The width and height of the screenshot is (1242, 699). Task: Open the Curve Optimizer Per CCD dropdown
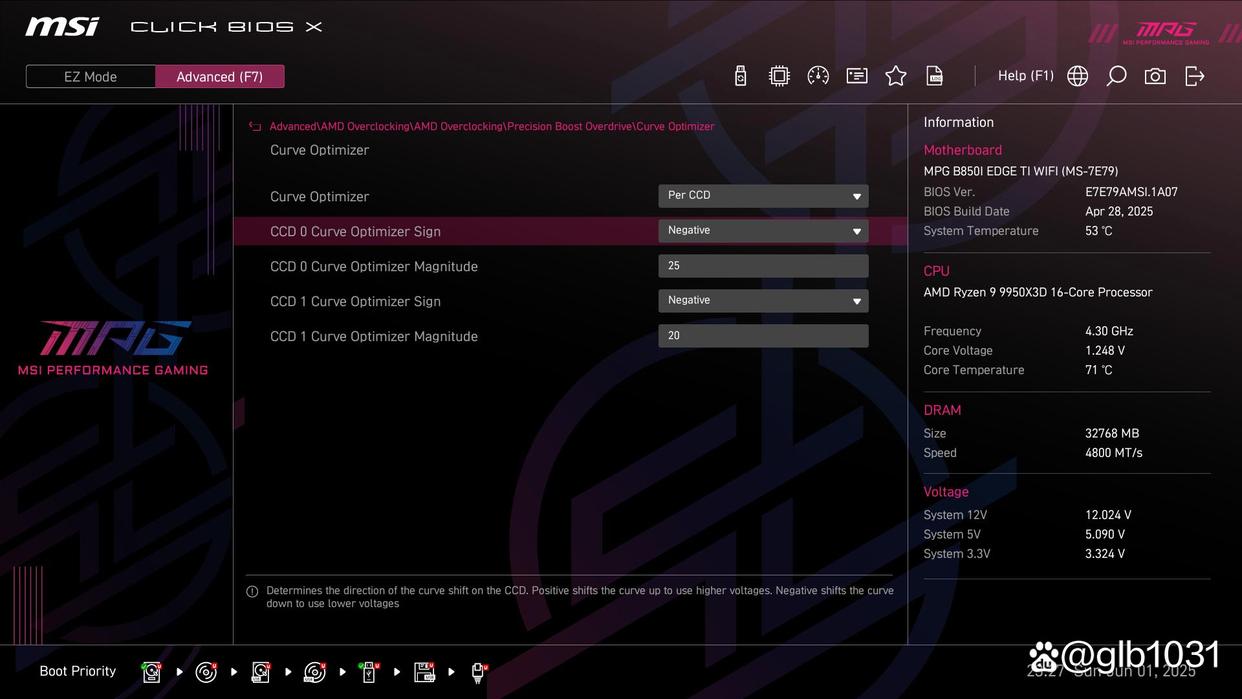tap(763, 196)
